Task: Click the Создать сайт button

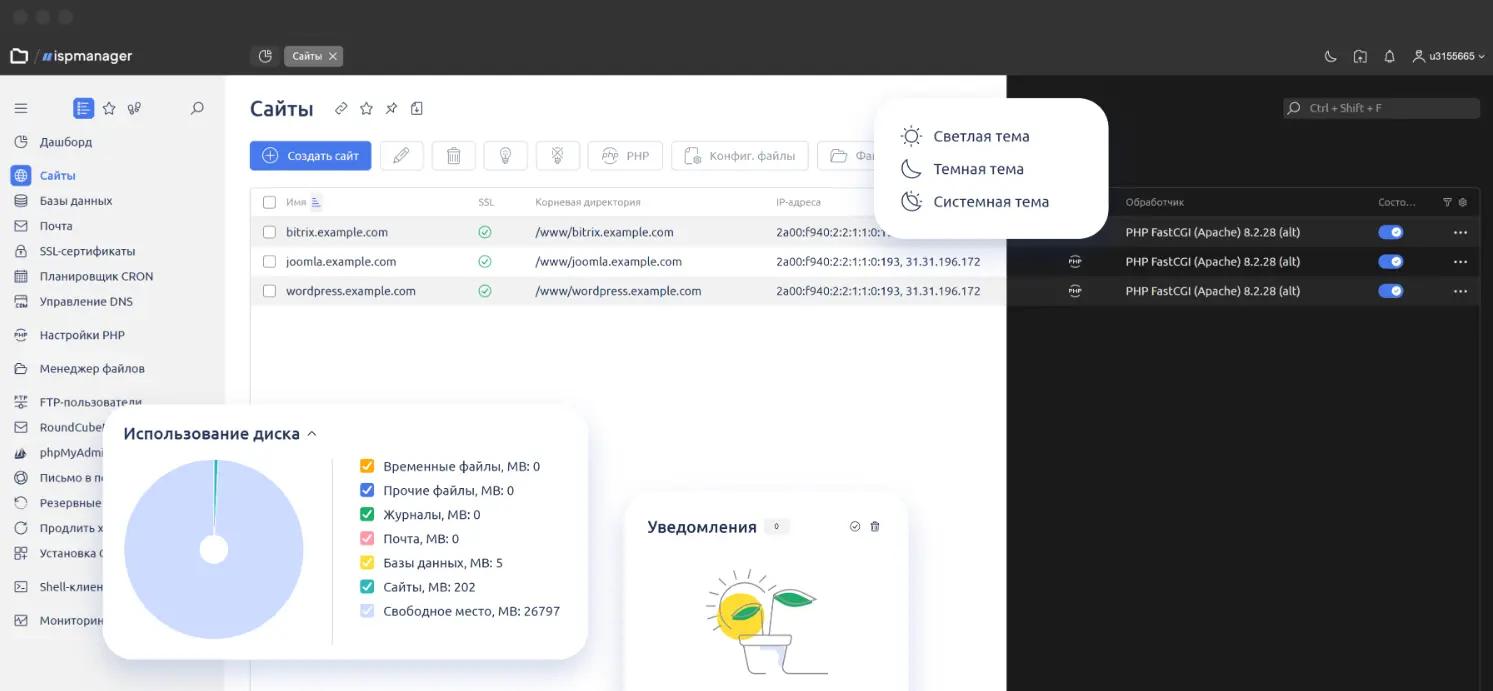Action: click(311, 156)
